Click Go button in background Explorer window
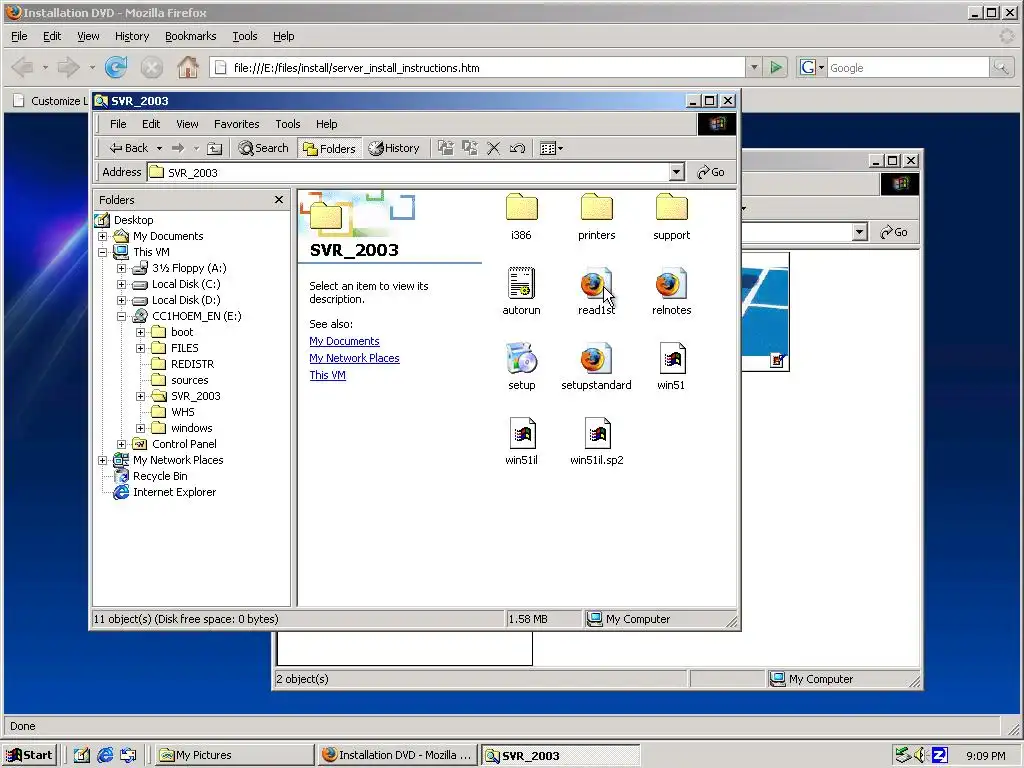 pos(894,232)
